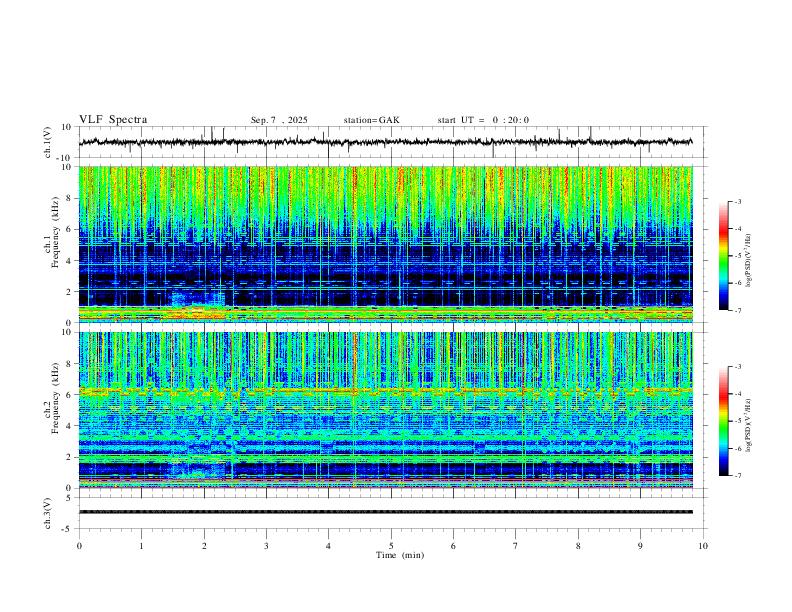Click time axis tick label "1"

(141, 546)
